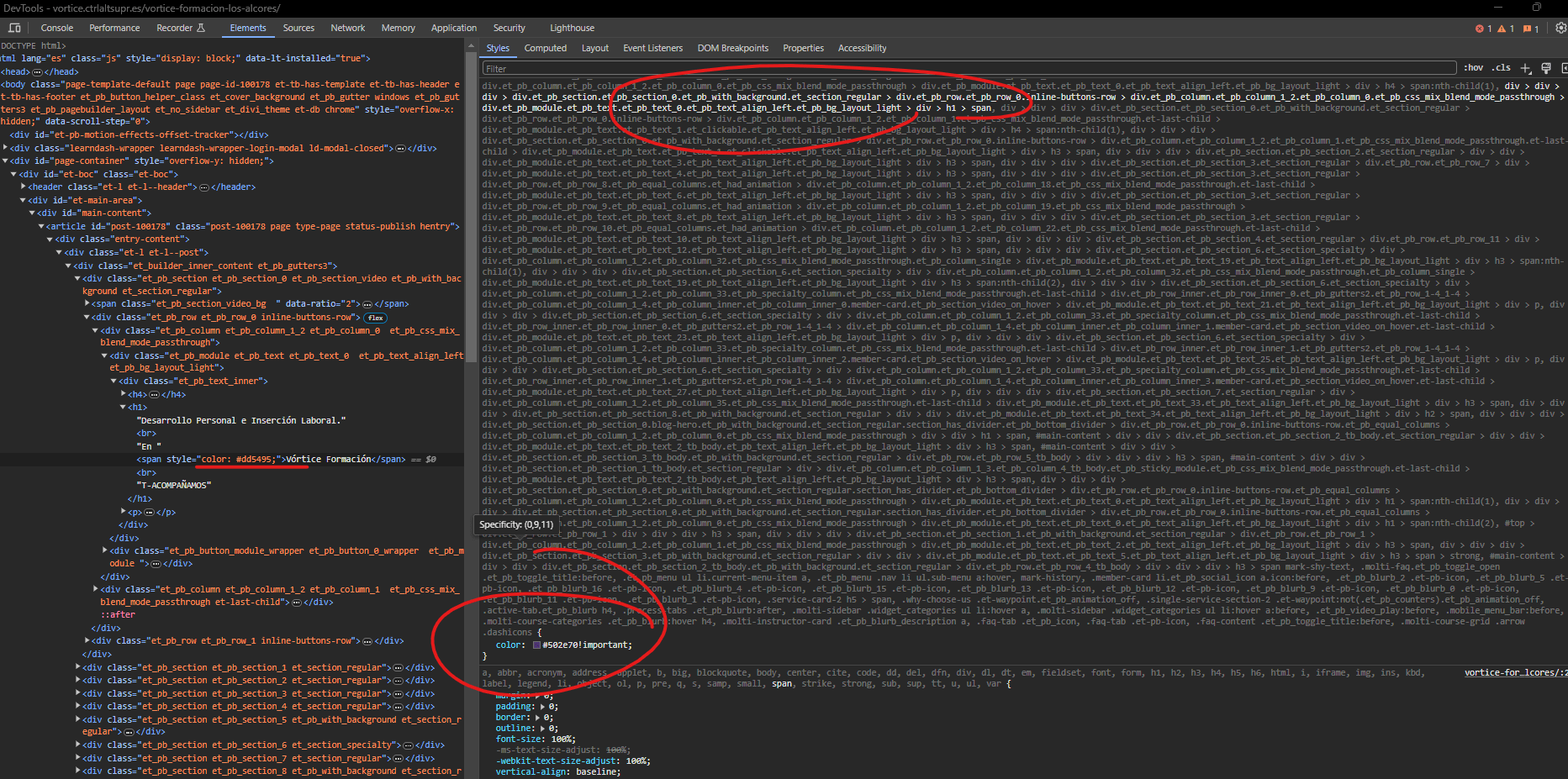Expand the header element ellipsis icon
Screen dimensions: 1568x779
204,187
